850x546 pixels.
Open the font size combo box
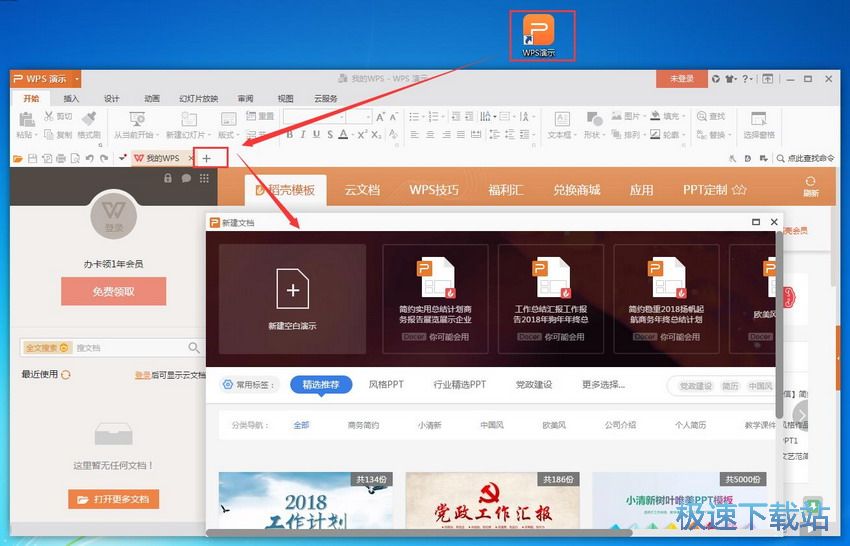click(x=359, y=117)
